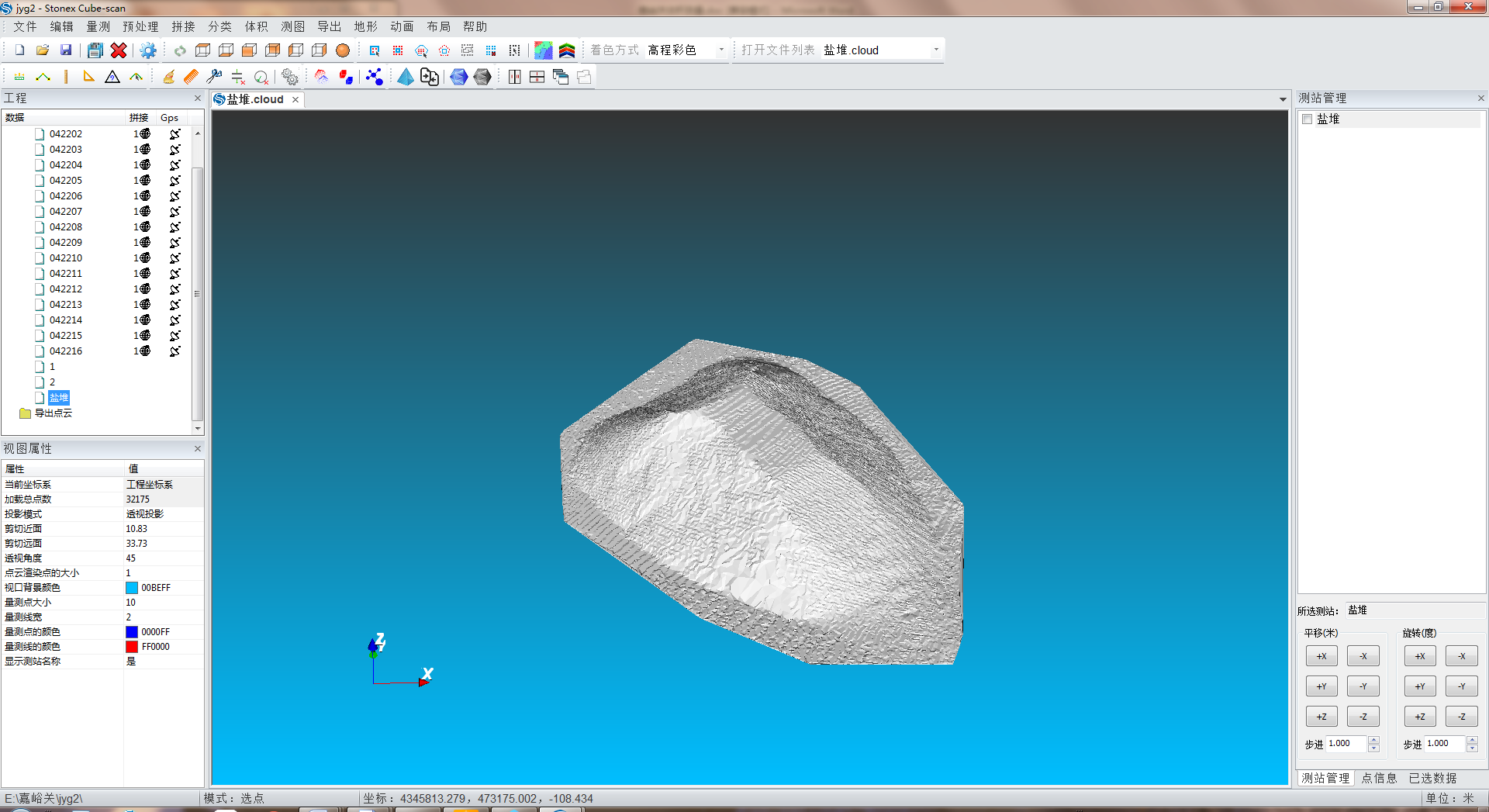This screenshot has width=1489, height=812.
Task: Click the broom cleanup tool icon
Action: point(168,77)
